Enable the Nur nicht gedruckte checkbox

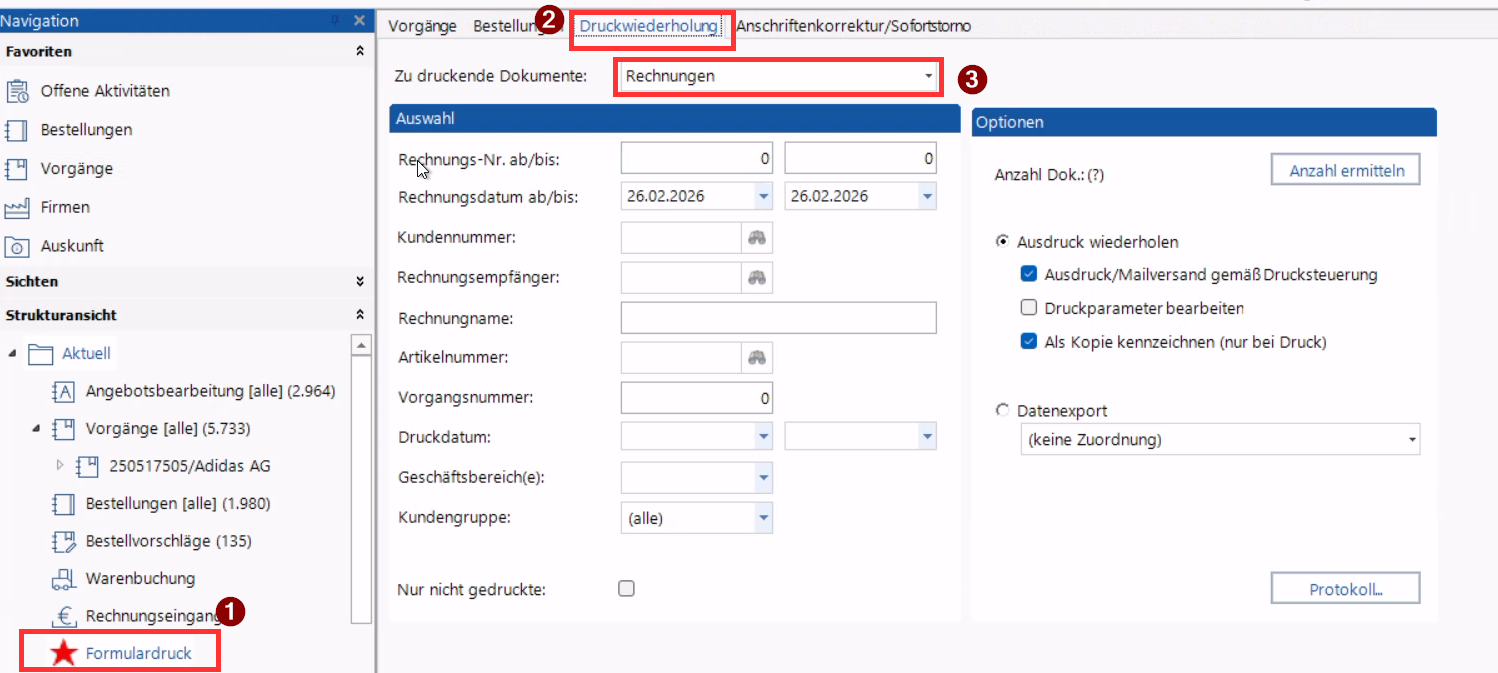coord(626,589)
